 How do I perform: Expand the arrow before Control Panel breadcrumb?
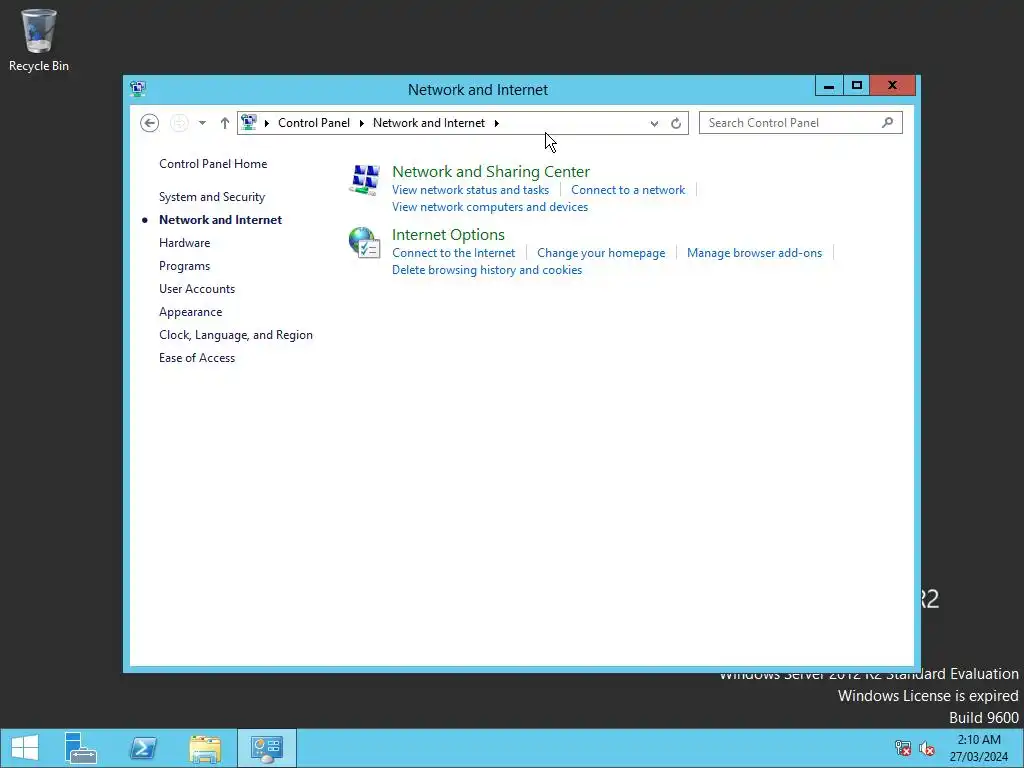pos(266,123)
